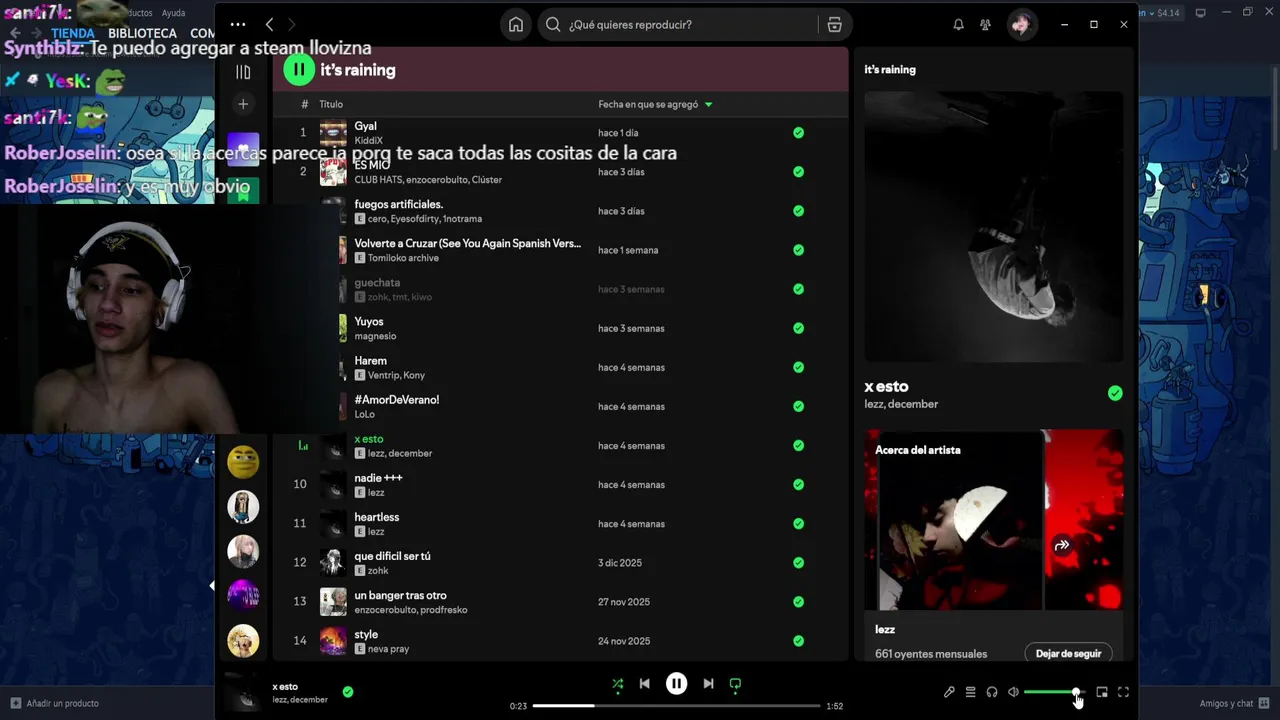The image size is (1280, 720).
Task: Sort by the Título column header
Action: (x=331, y=104)
